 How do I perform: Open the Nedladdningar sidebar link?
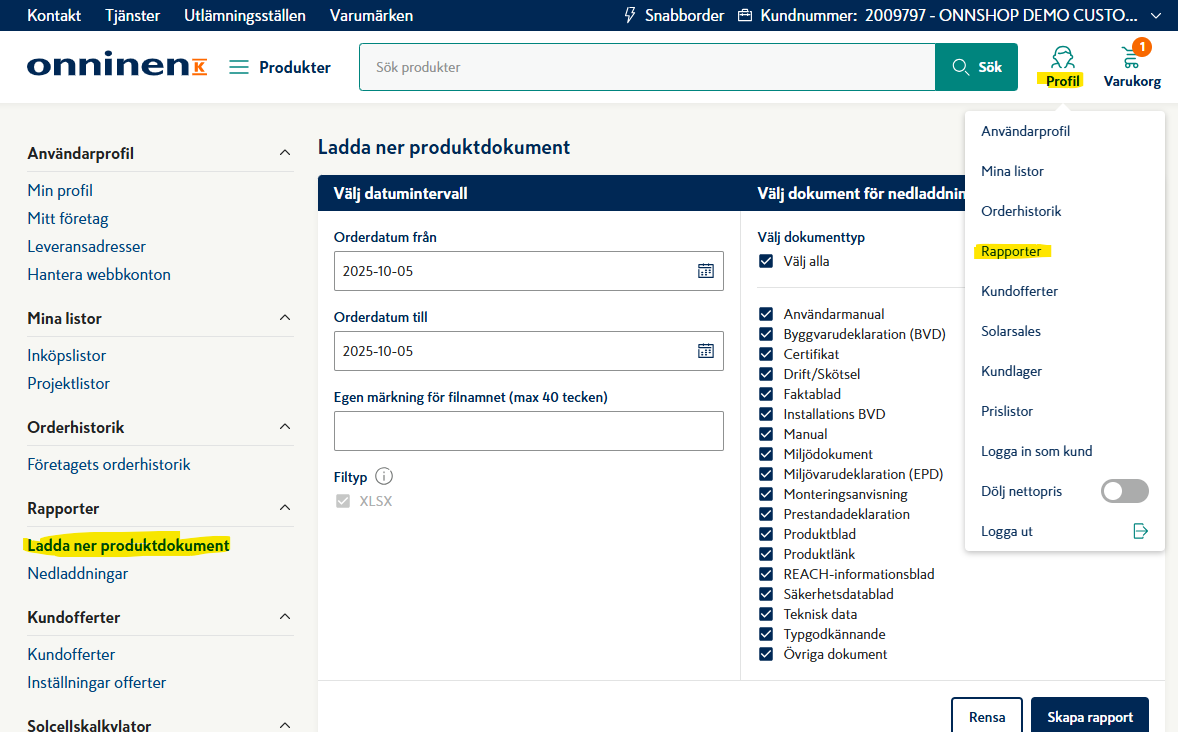point(77,573)
